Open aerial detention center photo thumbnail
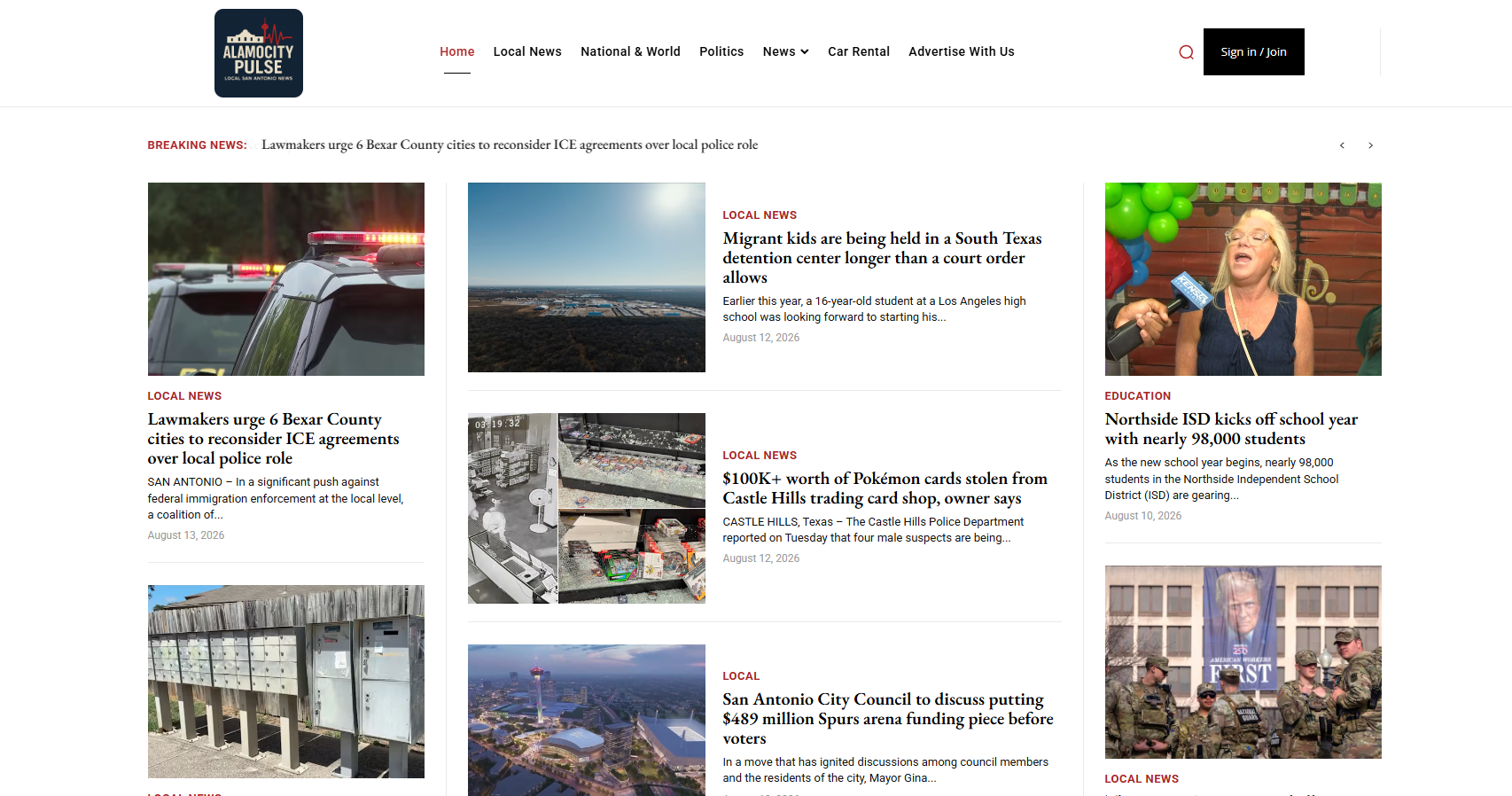This screenshot has height=796, width=1512. coord(587,277)
